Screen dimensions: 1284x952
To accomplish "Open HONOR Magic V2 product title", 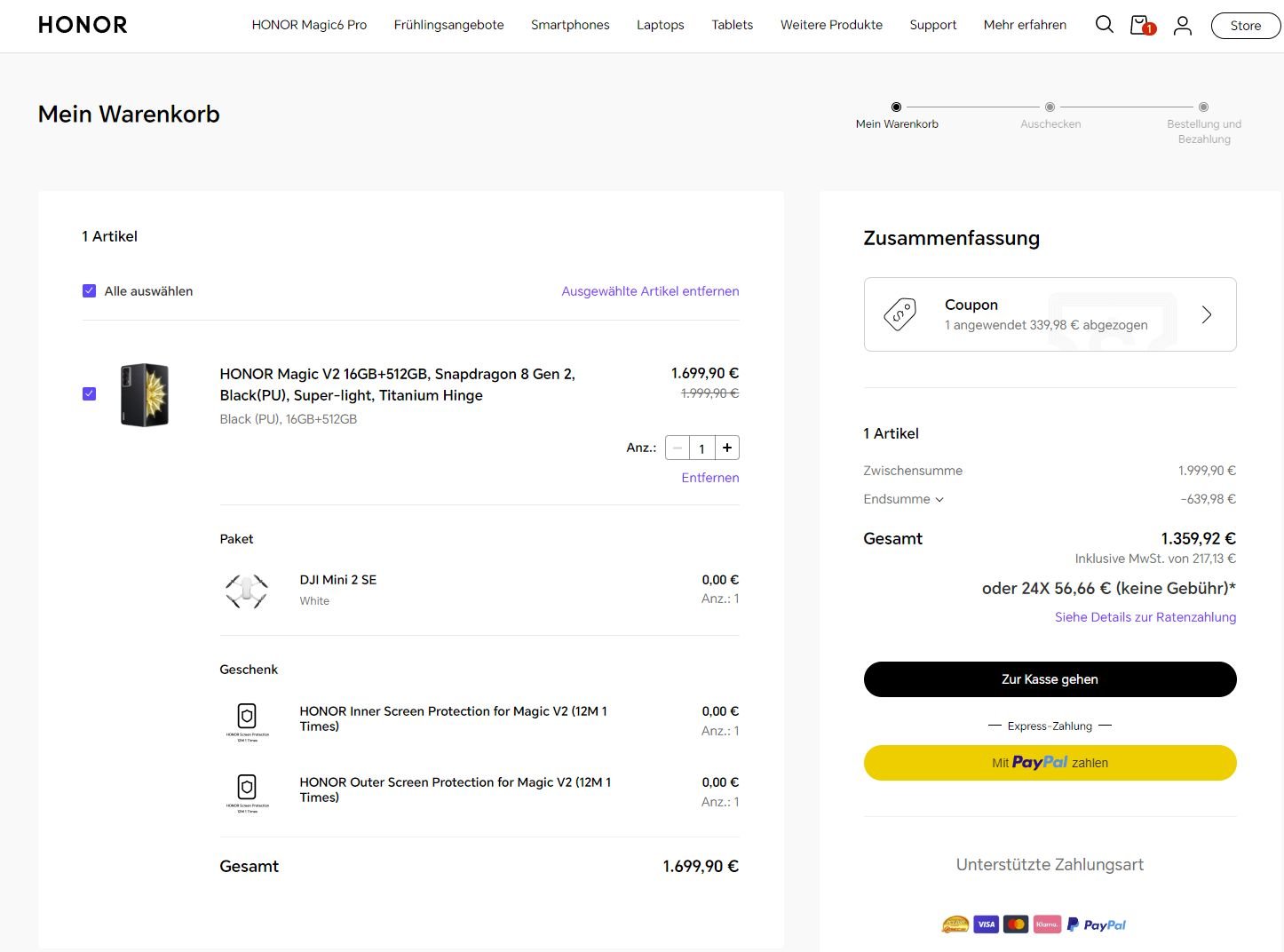I will point(397,385).
